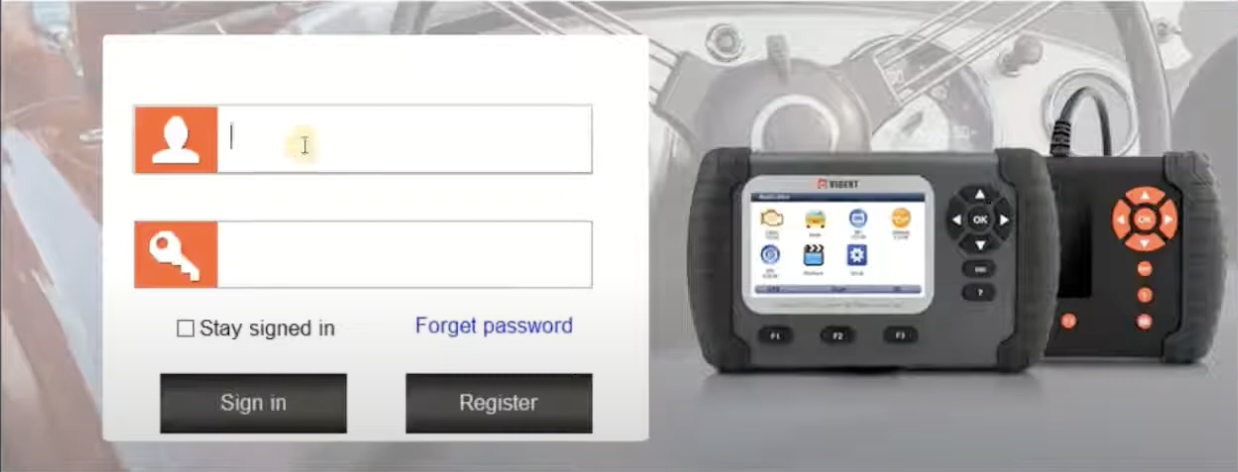Click the F3 key on the gray scanner
The image size is (1238, 472).
(x=900, y=336)
